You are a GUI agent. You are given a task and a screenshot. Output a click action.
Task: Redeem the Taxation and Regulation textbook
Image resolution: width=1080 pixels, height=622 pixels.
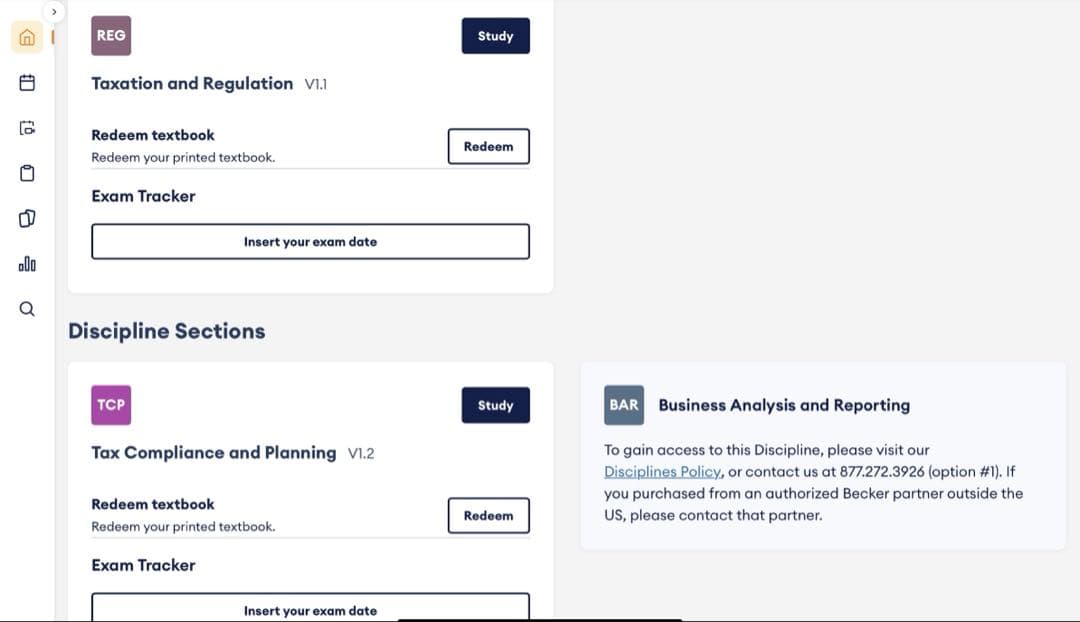tap(488, 146)
